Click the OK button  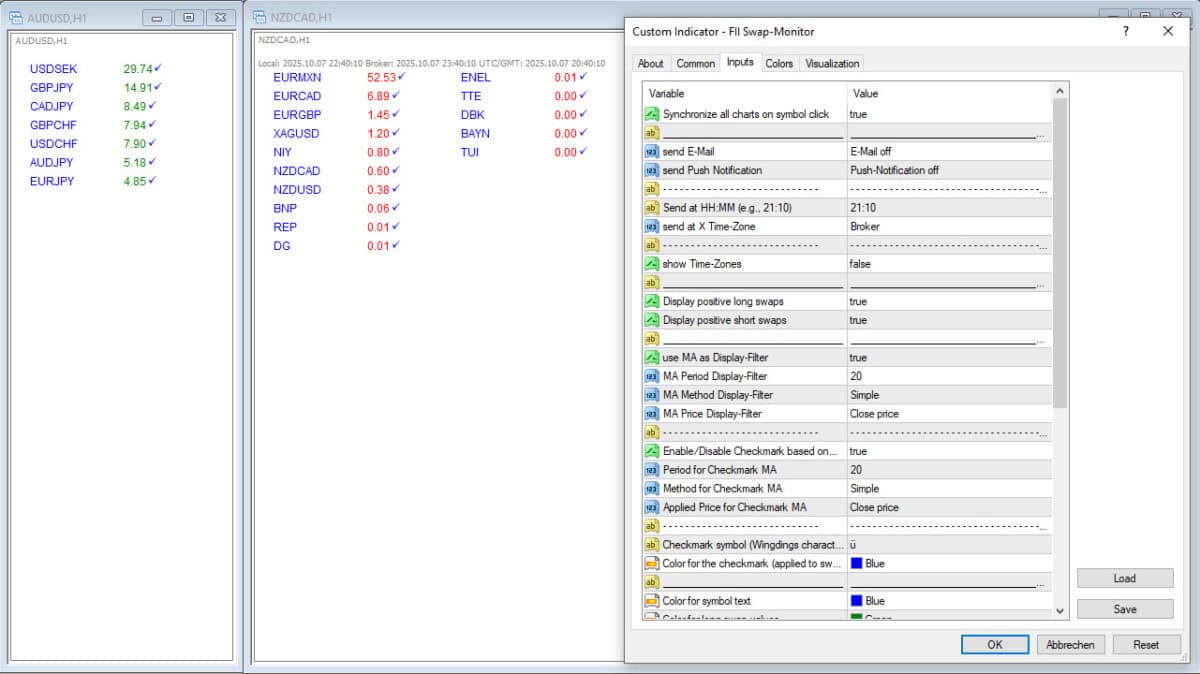click(x=994, y=645)
